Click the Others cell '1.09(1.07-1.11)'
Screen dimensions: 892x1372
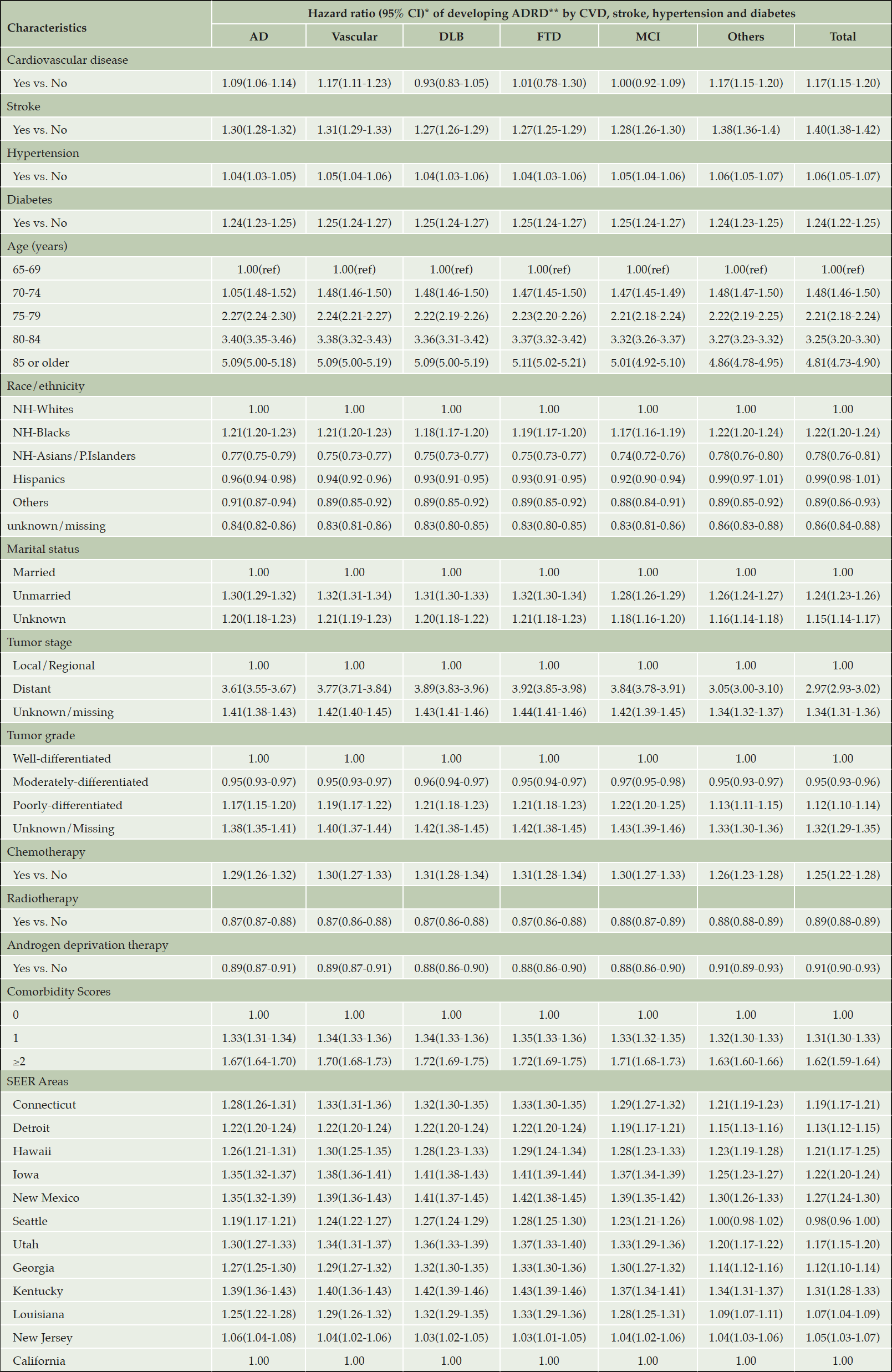tap(746, 1314)
